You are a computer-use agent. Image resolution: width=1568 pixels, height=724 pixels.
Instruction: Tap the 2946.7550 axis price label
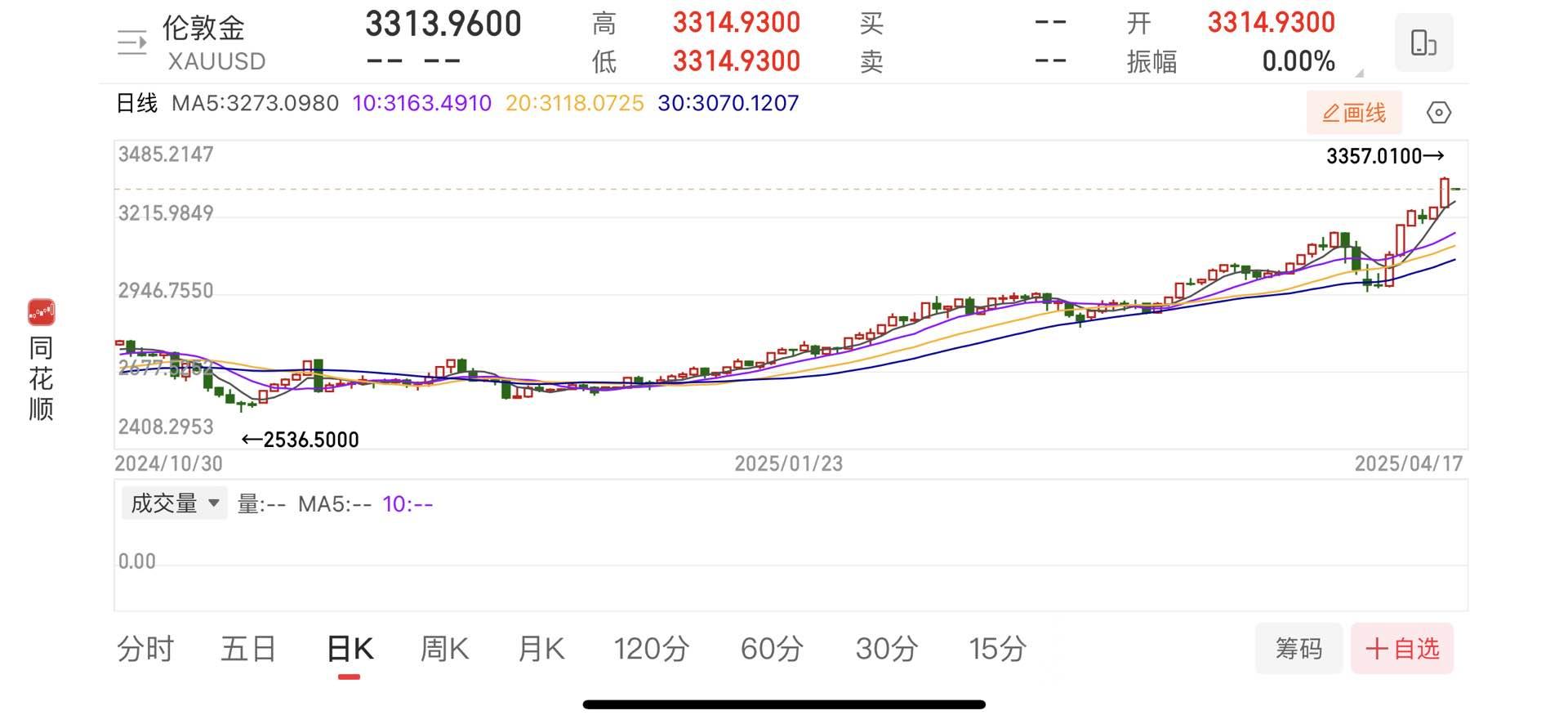pyautogui.click(x=166, y=291)
